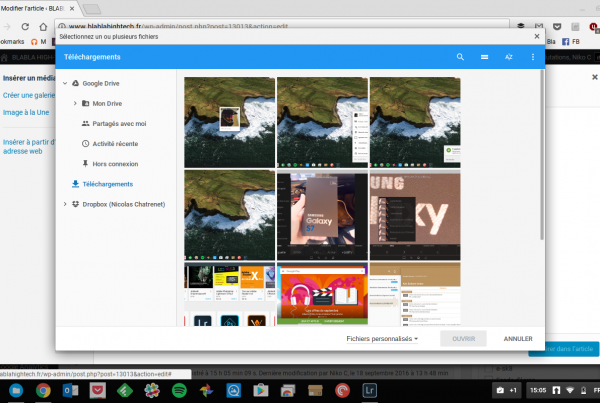The height and width of the screenshot is (403, 600).
Task: Click the Pocket extension icon in Chrome toolbar
Action: (557, 26)
